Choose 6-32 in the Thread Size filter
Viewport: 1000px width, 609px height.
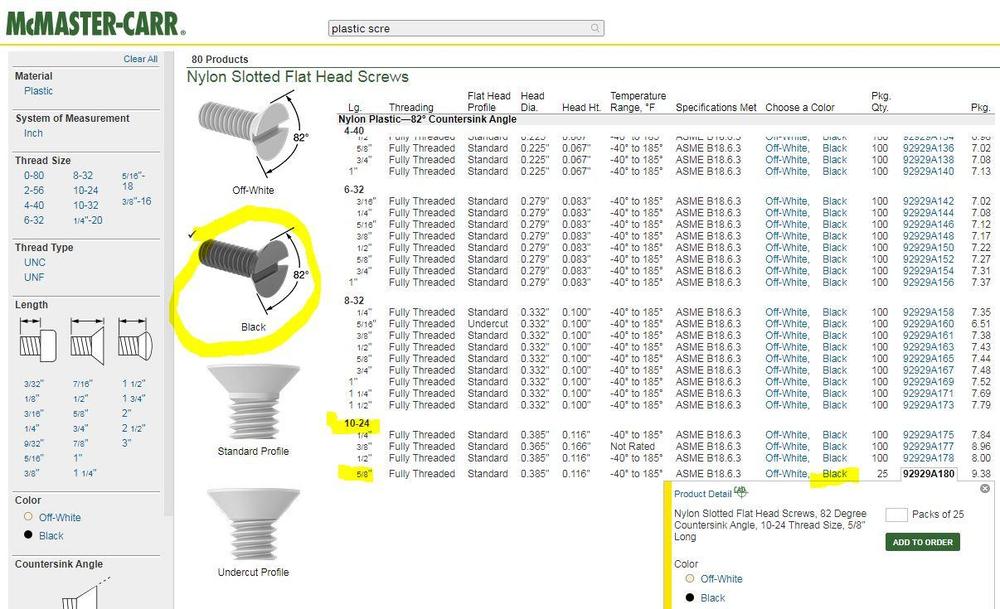click(x=34, y=220)
